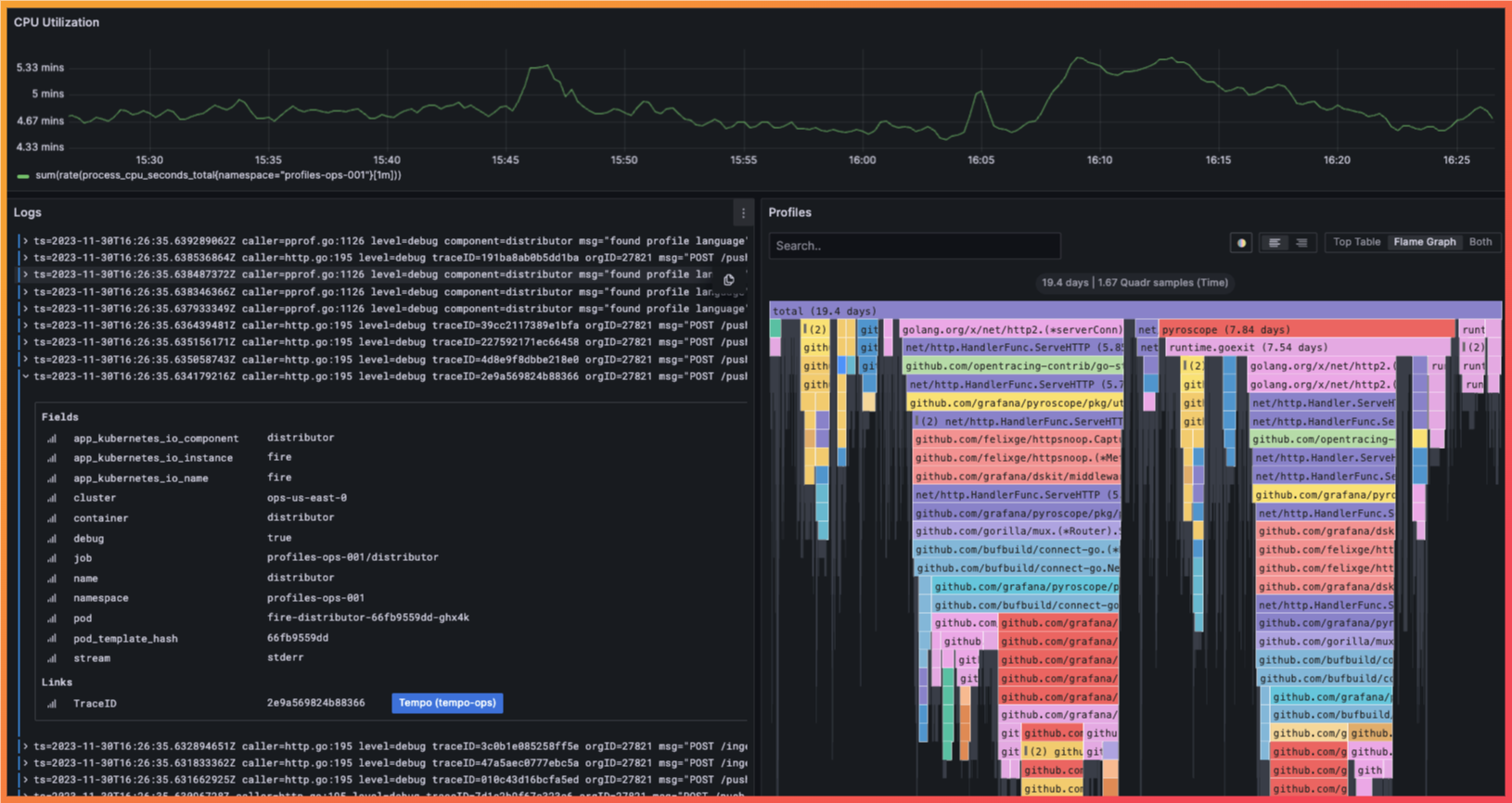
Task: Click the stream value stderr
Action: click(286, 657)
